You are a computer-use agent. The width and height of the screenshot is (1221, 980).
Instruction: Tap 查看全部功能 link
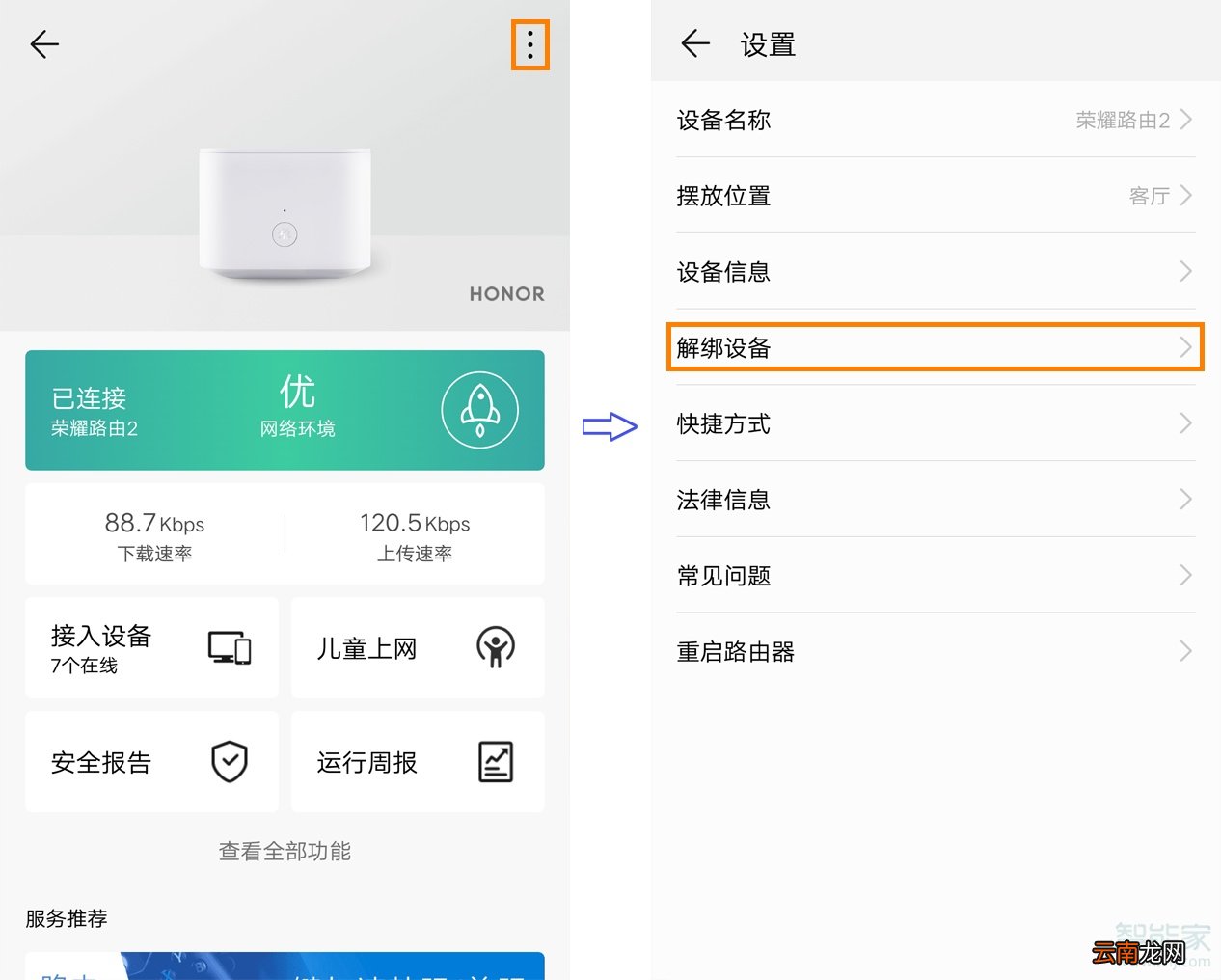click(x=285, y=851)
